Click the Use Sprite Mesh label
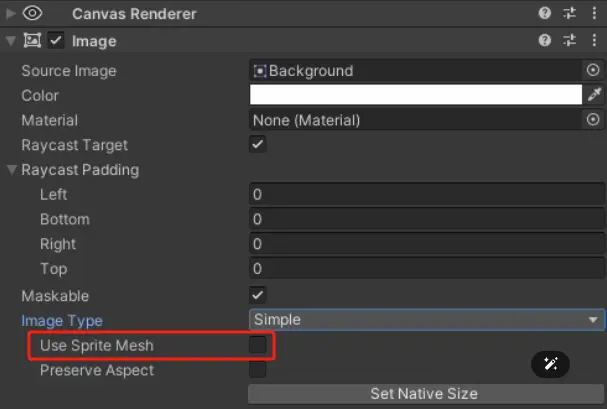The image size is (607, 409). 97,346
